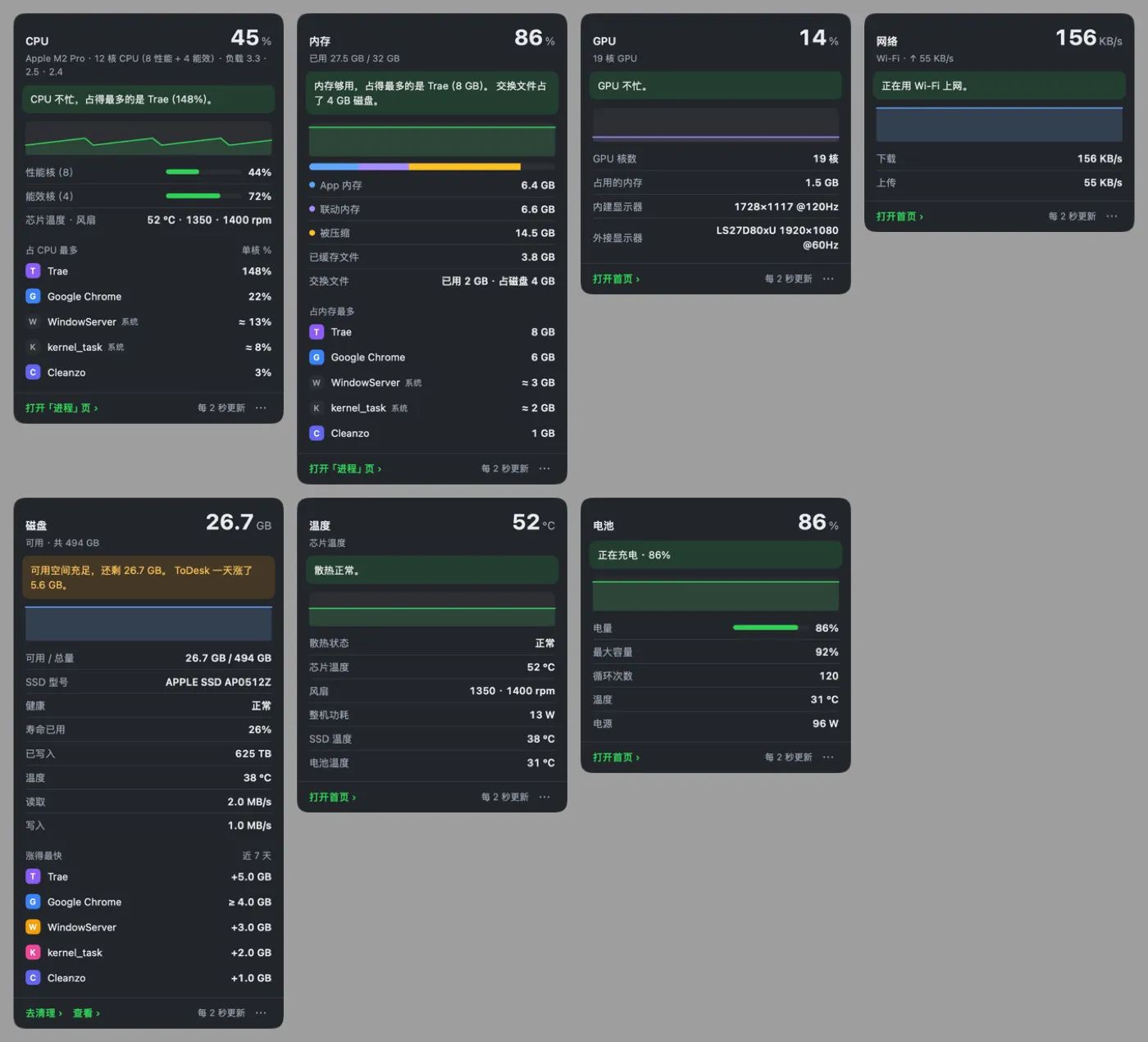Click 打开首页 link in the GPU card

[616, 279]
